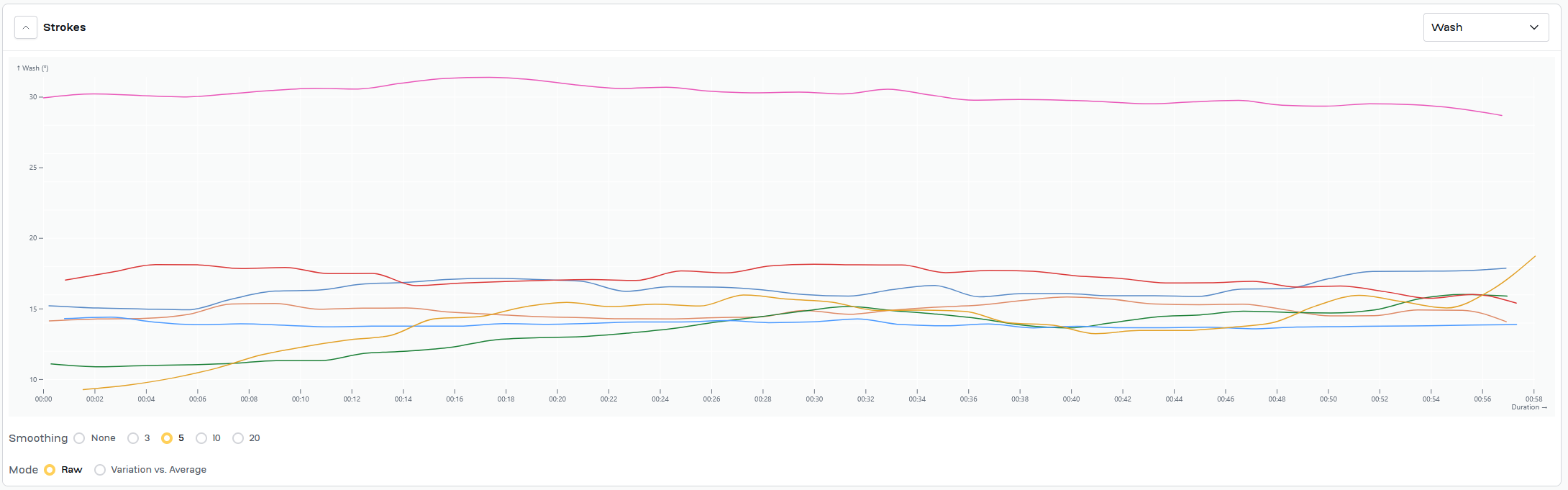Switch mode to Raw
Screen dimensions: 1568x490
point(50,470)
